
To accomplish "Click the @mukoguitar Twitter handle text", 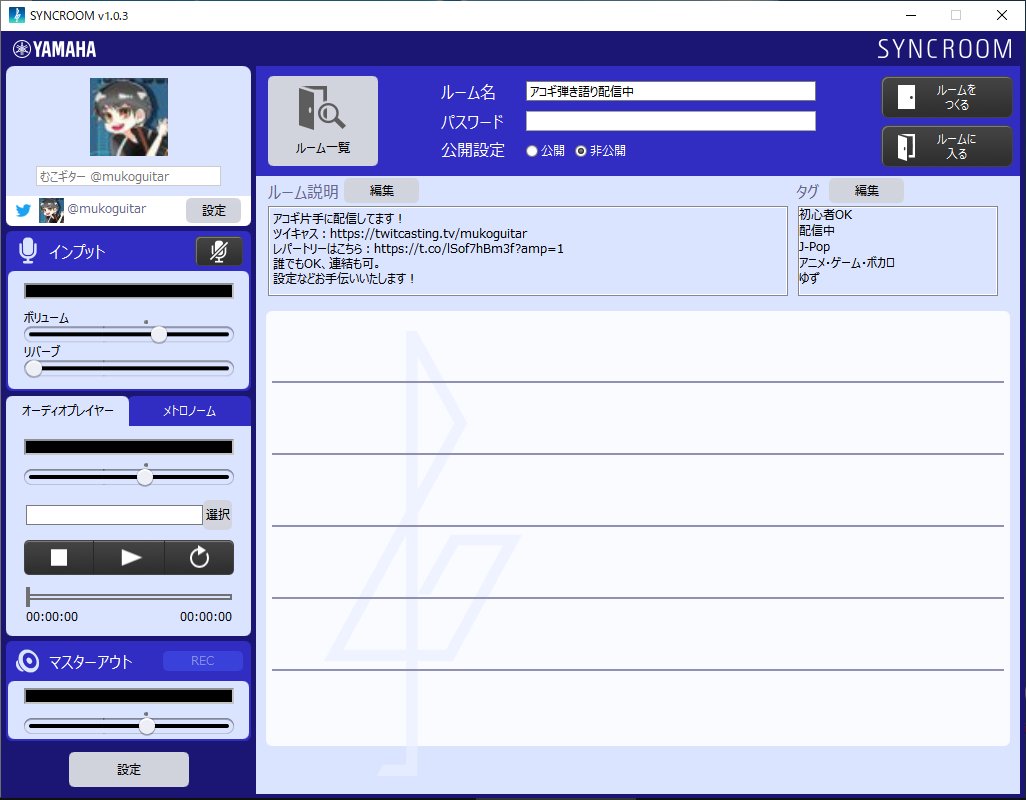I will [107, 209].
